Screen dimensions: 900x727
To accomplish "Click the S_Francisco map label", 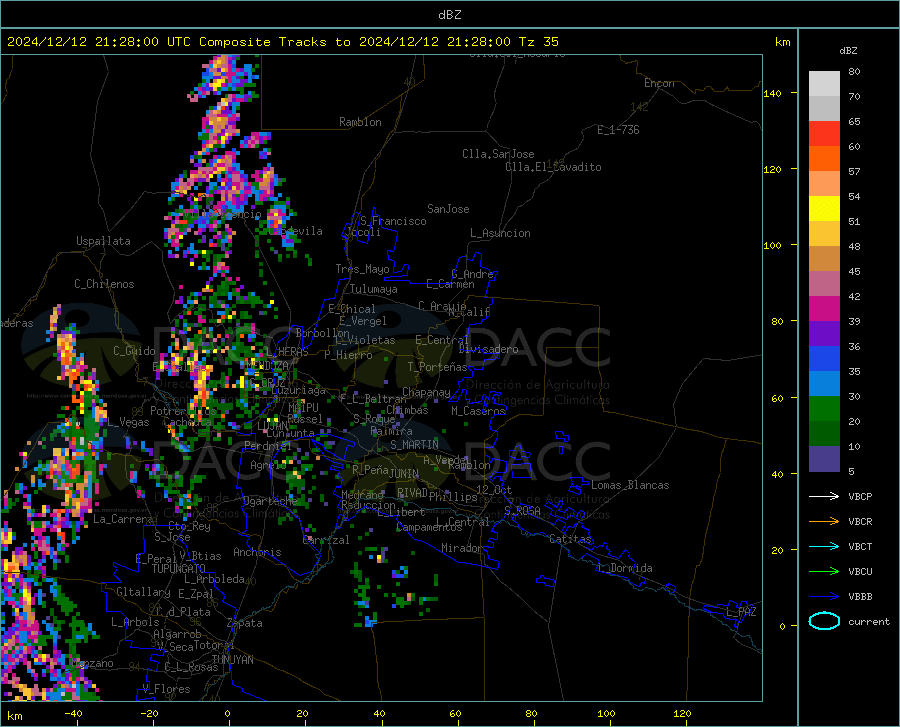I will tap(393, 221).
